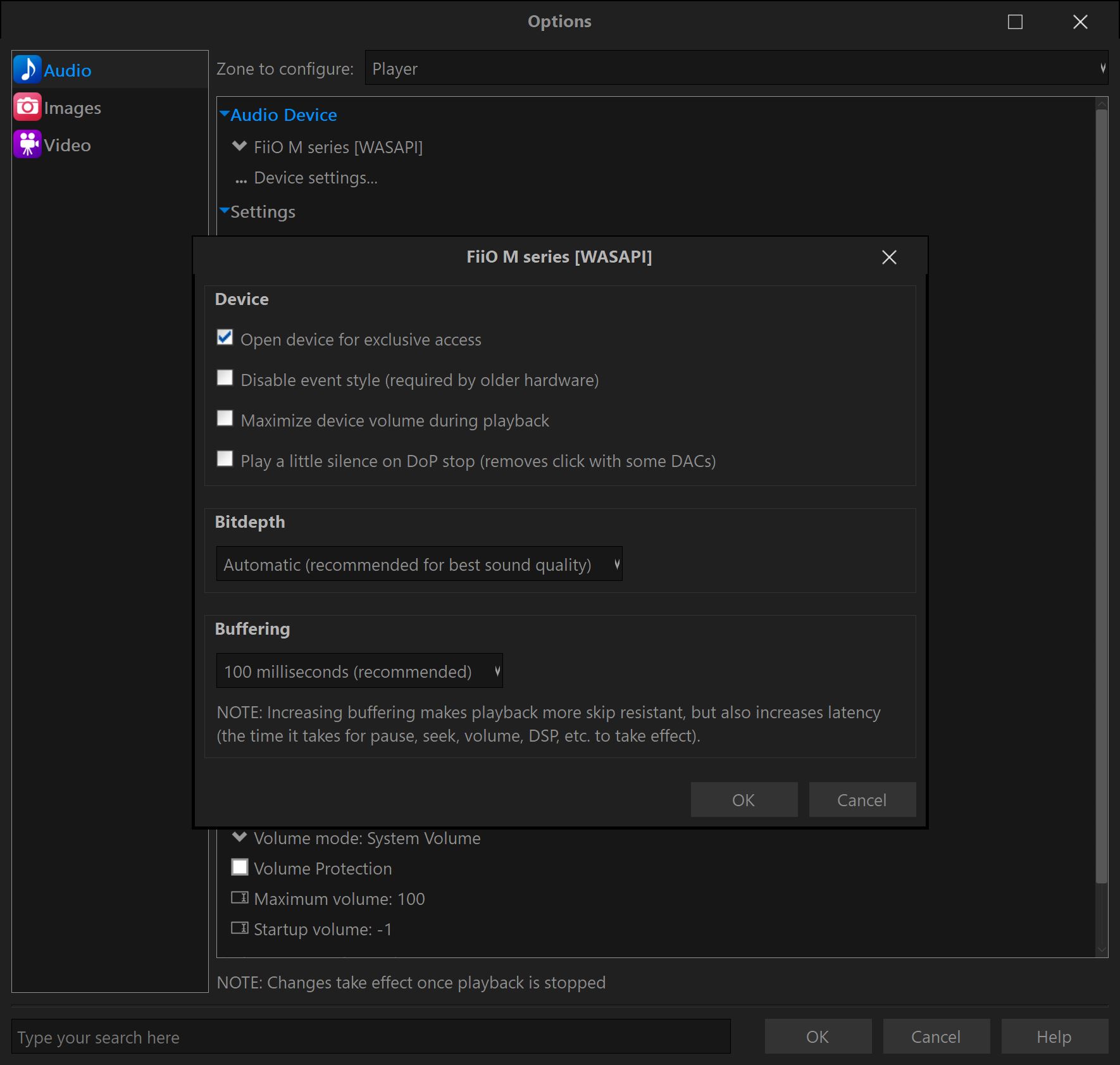The image size is (1120, 1065).
Task: Click the Startup volume edit icon
Action: 239,928
